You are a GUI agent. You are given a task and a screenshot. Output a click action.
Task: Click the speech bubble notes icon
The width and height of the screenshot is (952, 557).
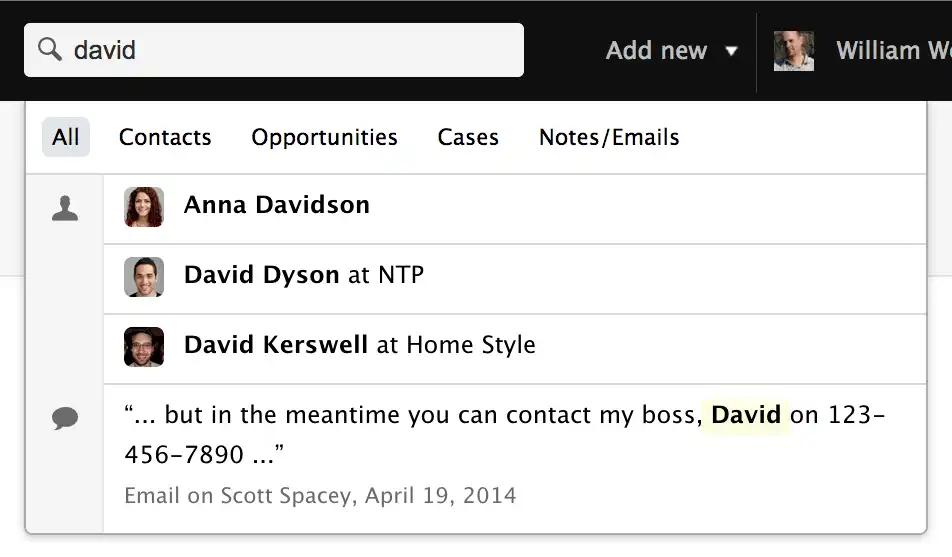click(65, 418)
